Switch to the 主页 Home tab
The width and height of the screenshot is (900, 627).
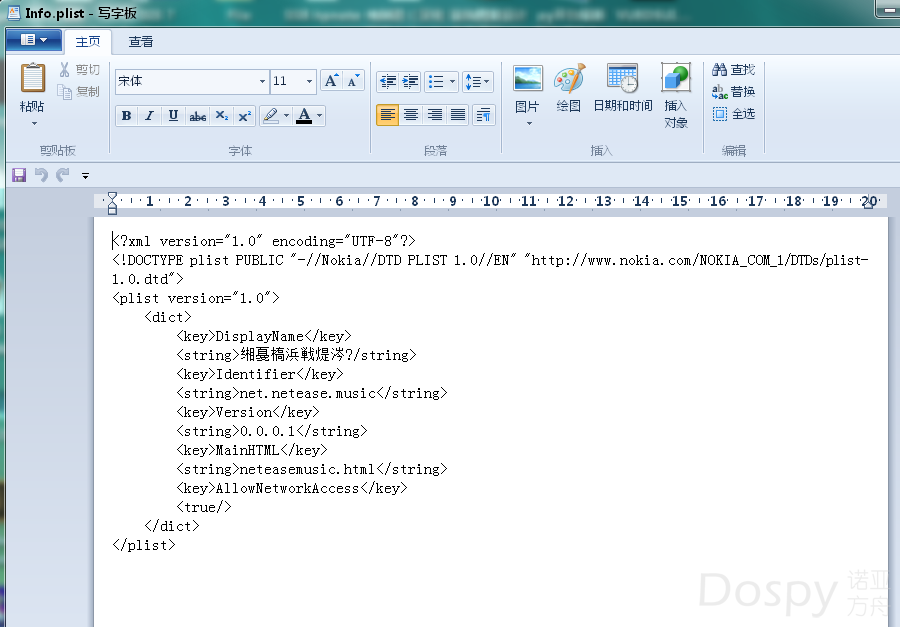[x=88, y=41]
